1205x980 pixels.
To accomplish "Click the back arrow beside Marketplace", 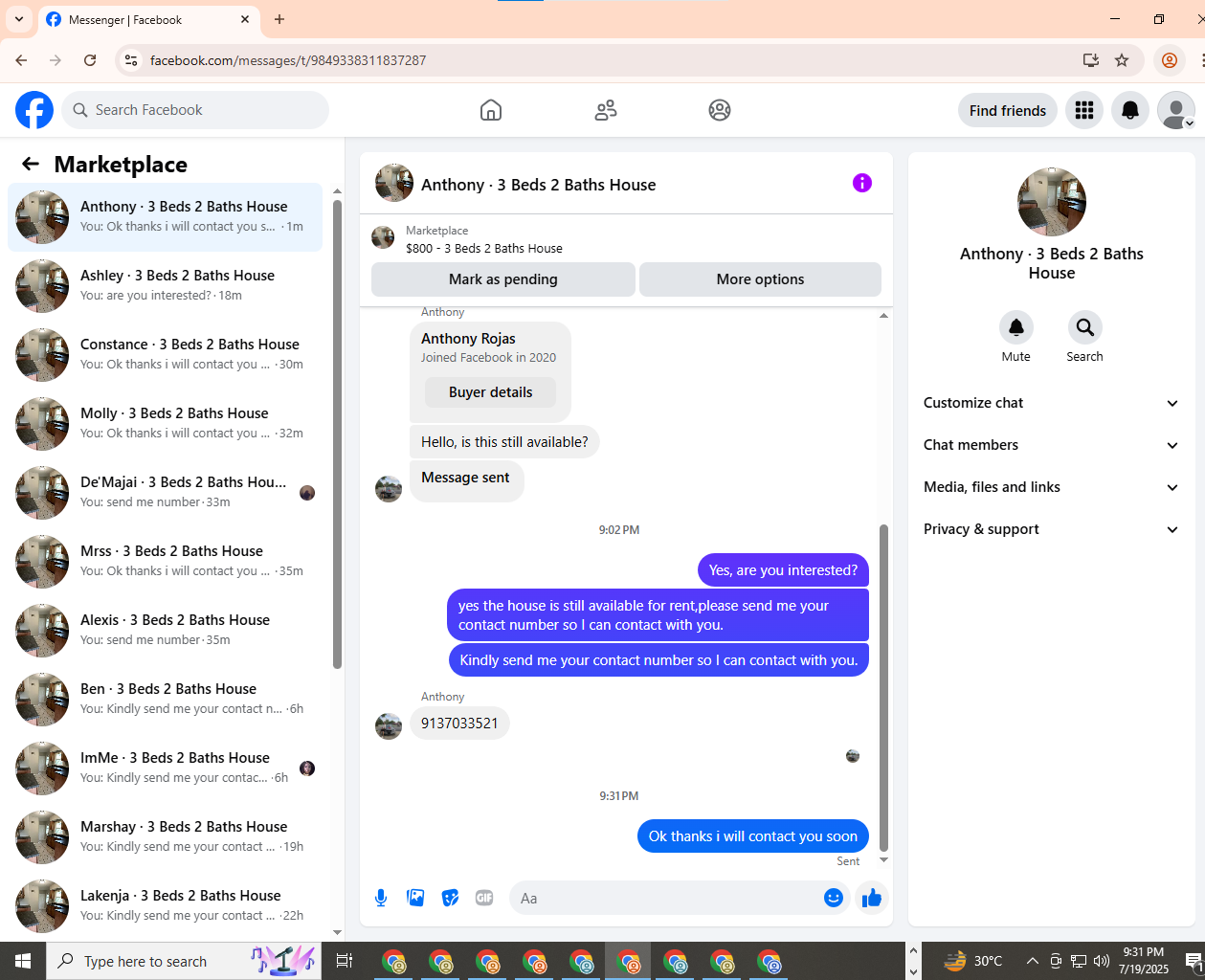I will [31, 164].
